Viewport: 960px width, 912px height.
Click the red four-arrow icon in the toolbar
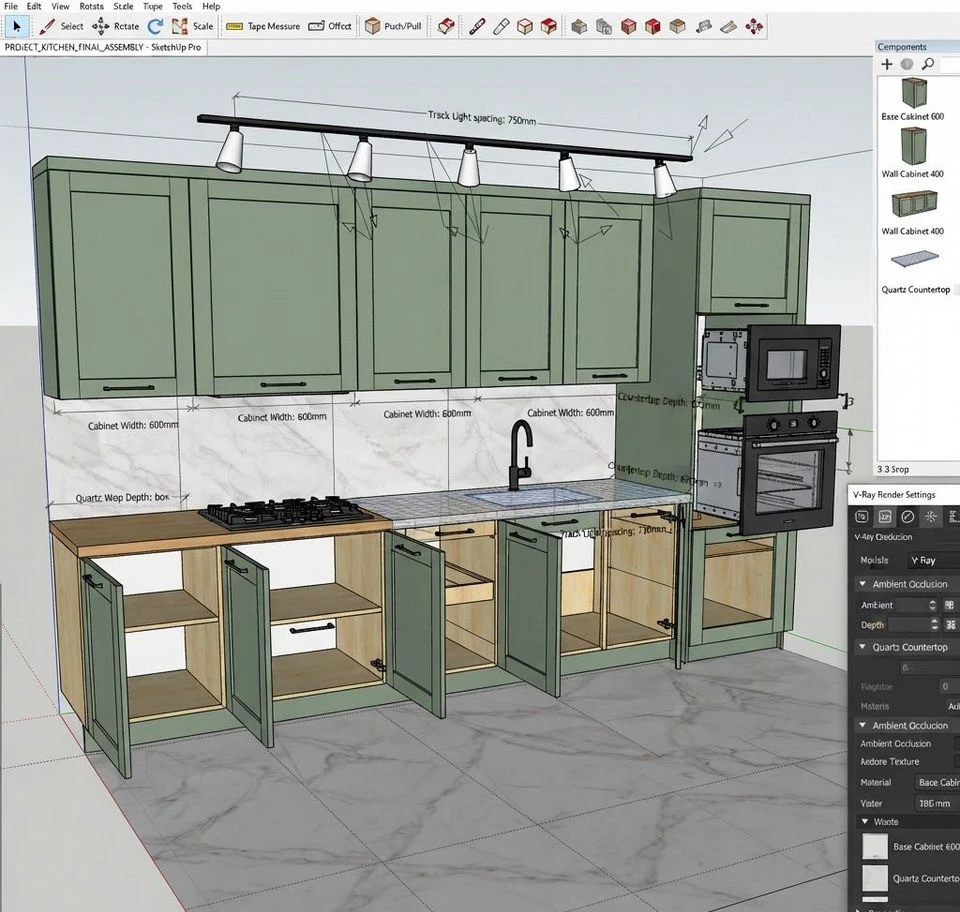(754, 26)
